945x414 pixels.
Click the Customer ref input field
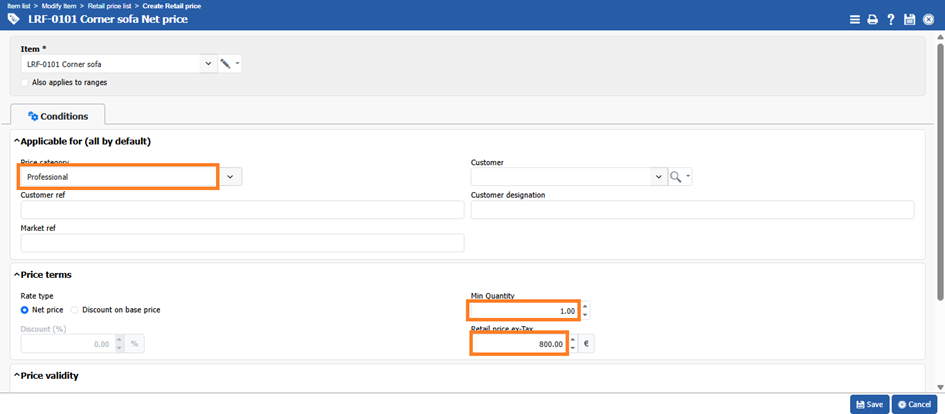pyautogui.click(x=242, y=210)
